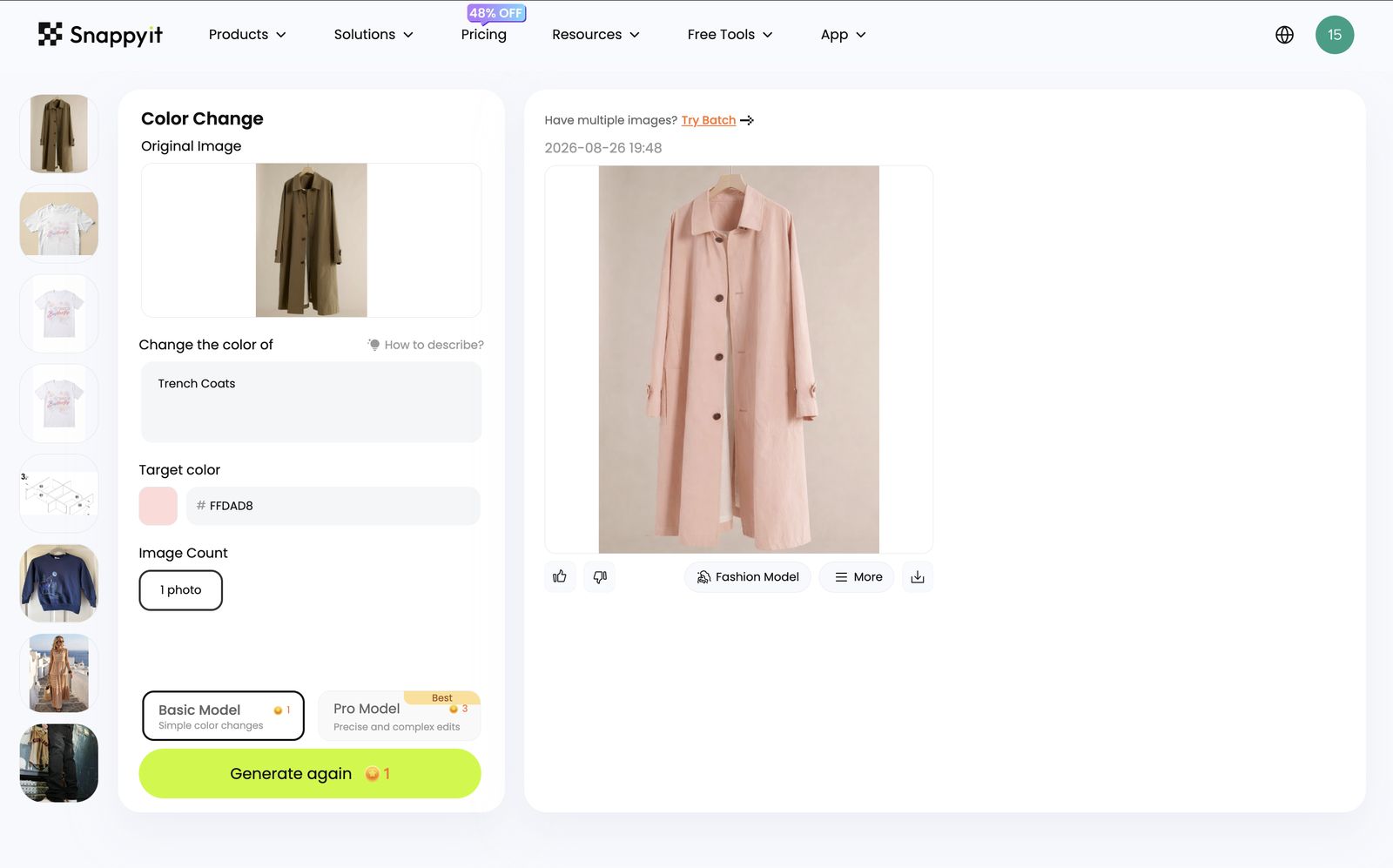Select the Basic Model option
The height and width of the screenshot is (868, 1393).
point(223,716)
